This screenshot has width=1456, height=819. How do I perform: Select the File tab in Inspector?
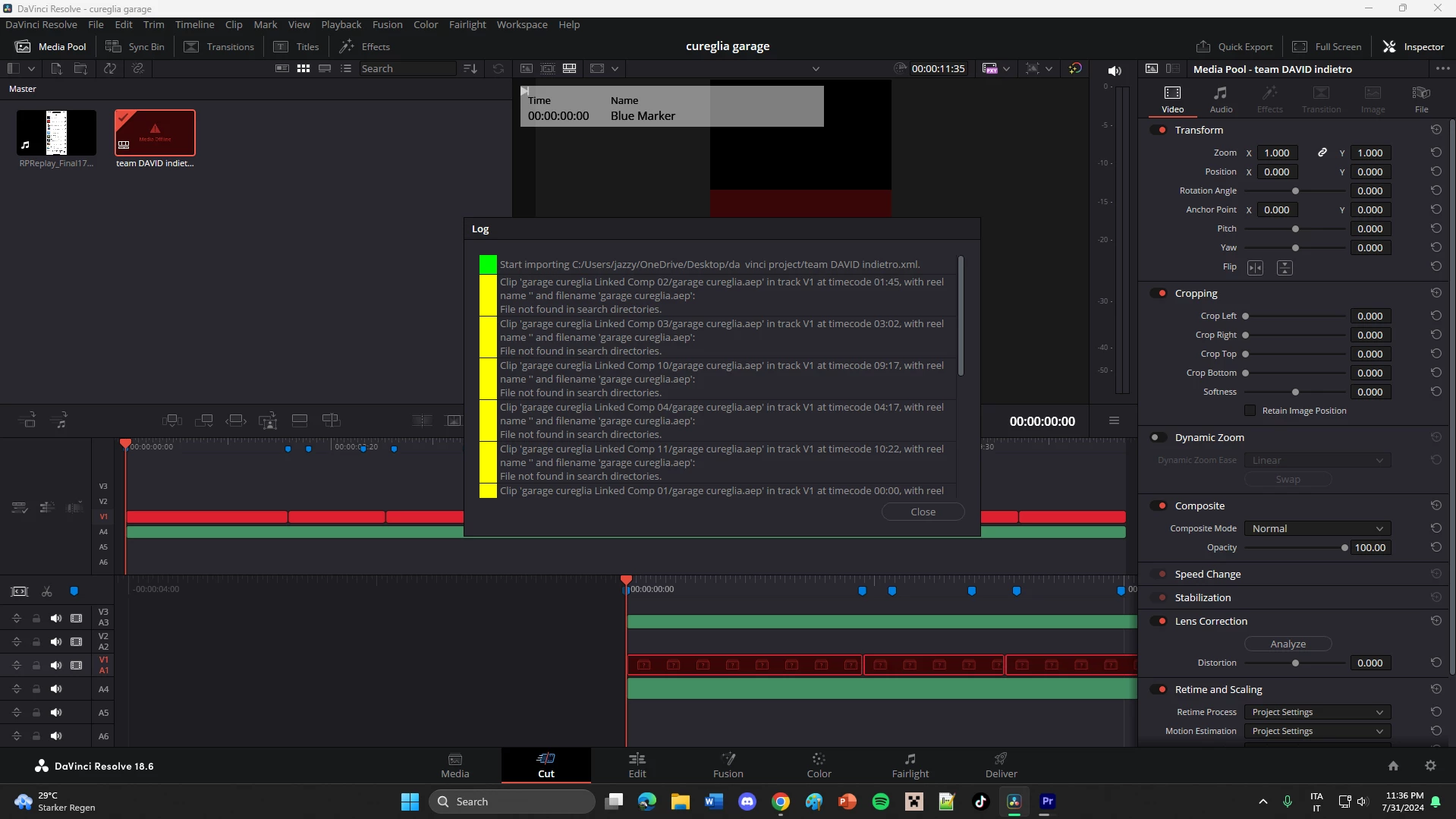1421,99
